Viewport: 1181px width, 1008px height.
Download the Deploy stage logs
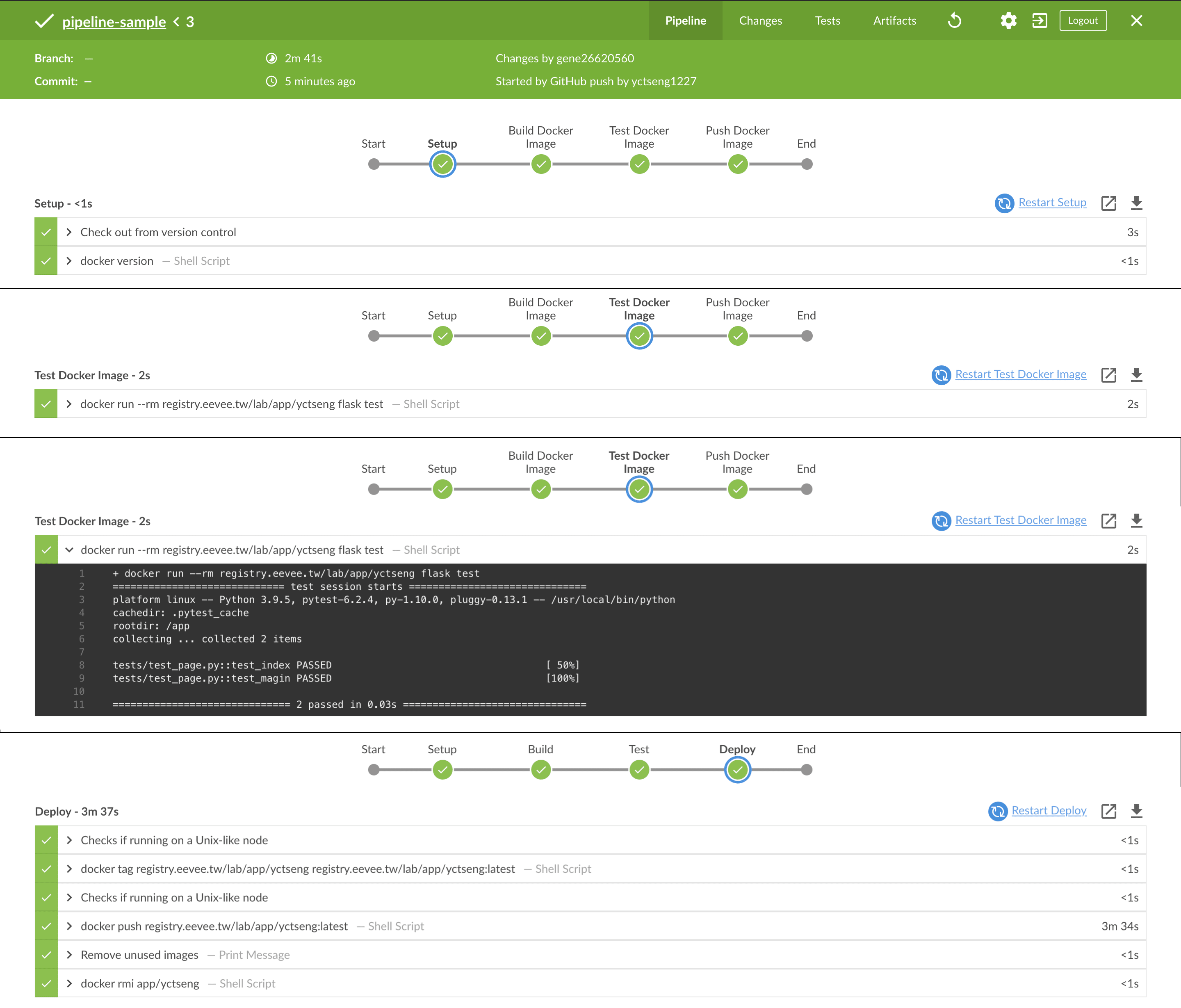click(1137, 811)
